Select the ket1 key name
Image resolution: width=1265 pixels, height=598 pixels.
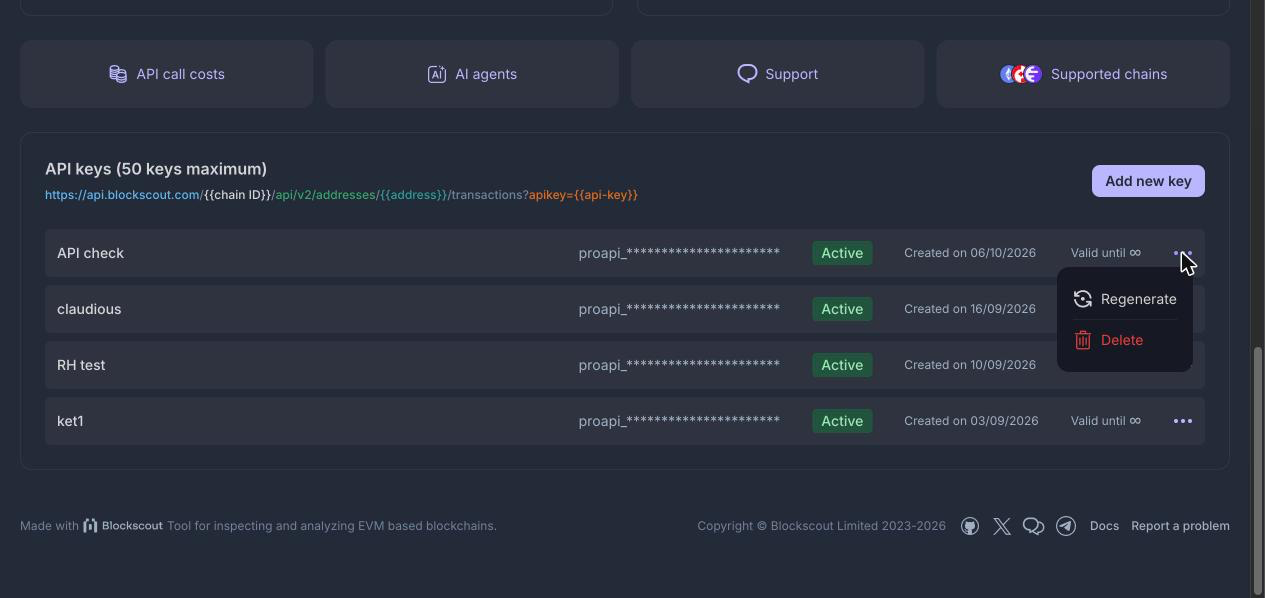(x=70, y=421)
